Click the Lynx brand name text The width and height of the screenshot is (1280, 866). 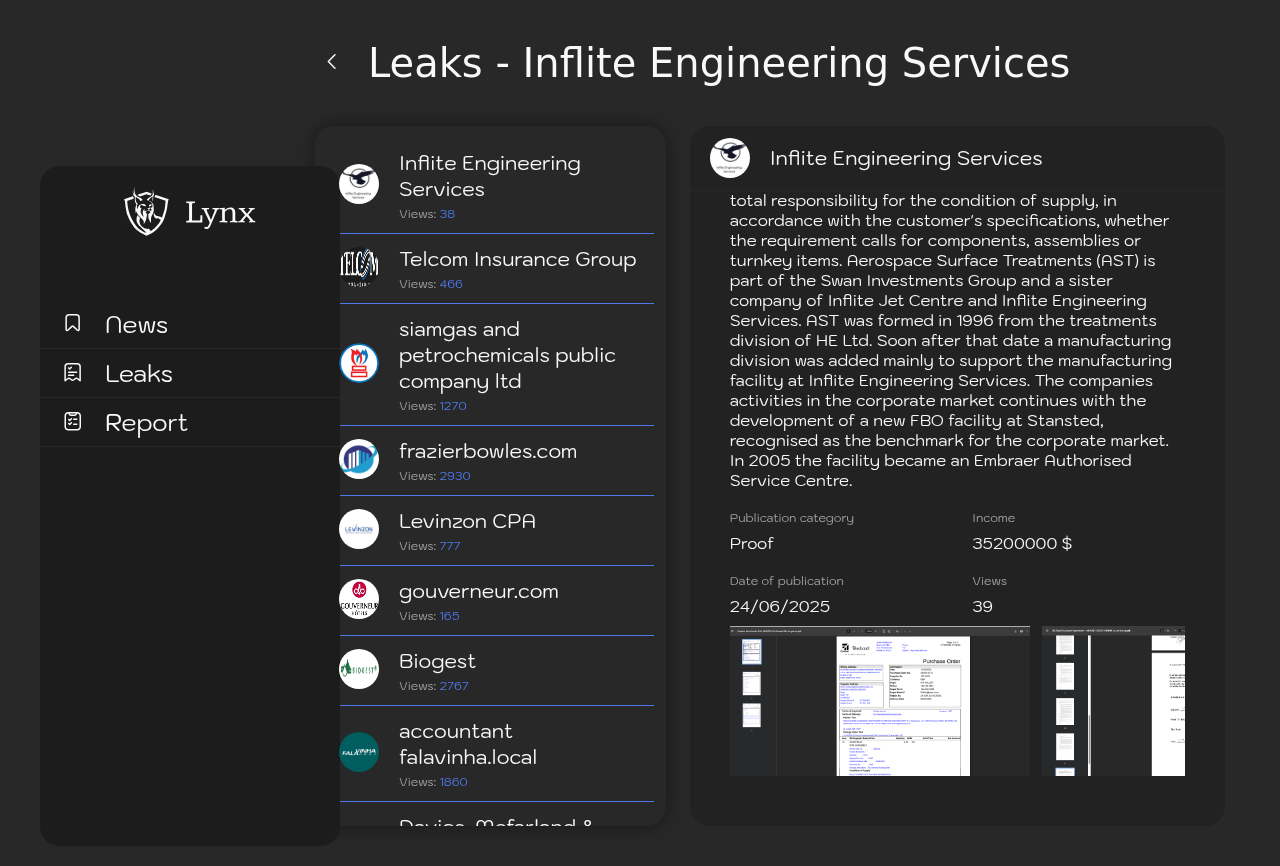[220, 213]
